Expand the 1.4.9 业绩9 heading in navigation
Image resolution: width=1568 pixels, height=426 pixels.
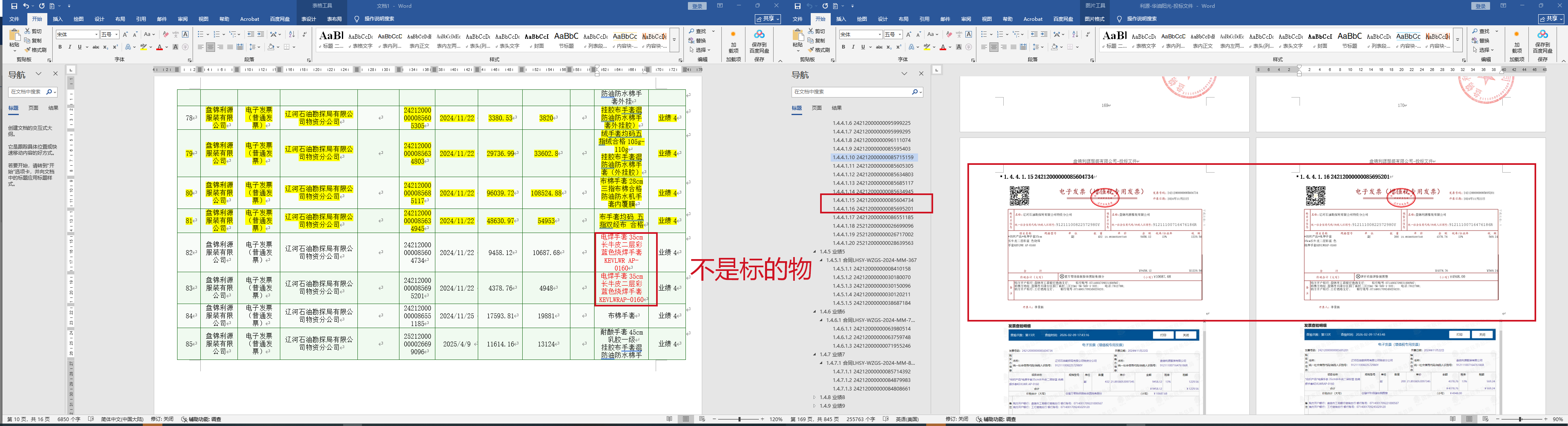click(815, 406)
